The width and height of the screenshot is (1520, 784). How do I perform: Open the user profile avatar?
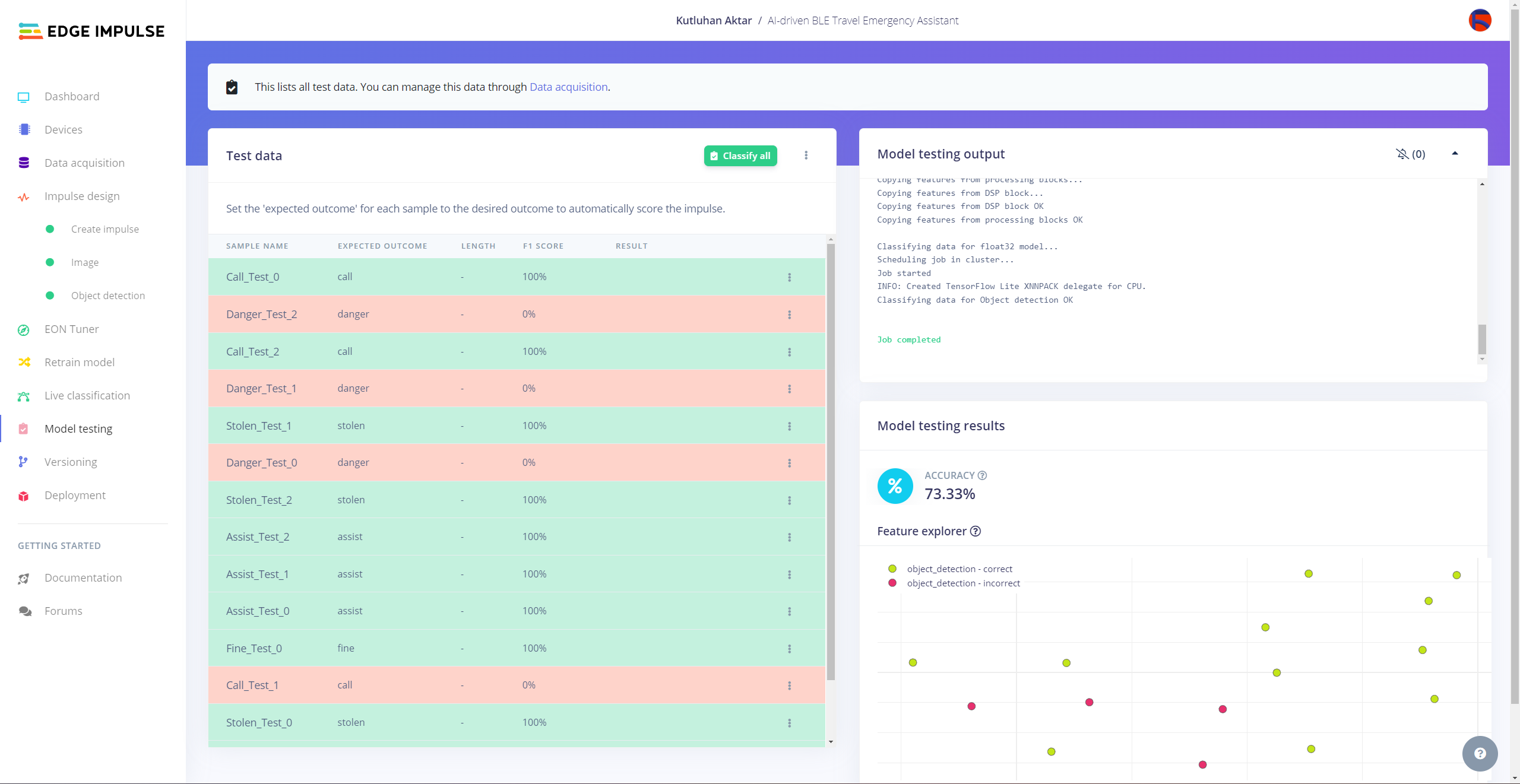coord(1479,21)
